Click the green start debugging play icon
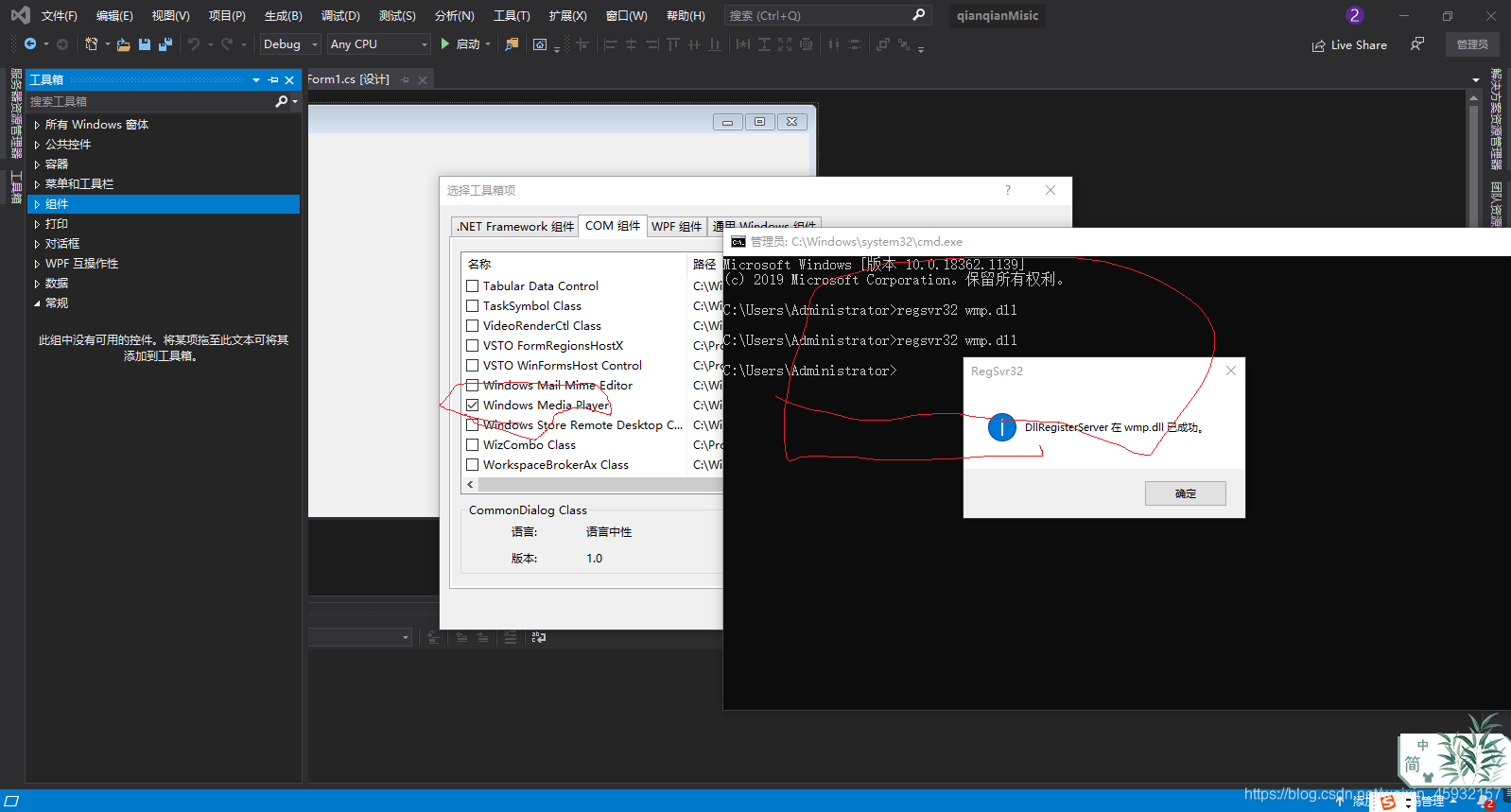This screenshot has width=1511, height=812. coord(445,44)
